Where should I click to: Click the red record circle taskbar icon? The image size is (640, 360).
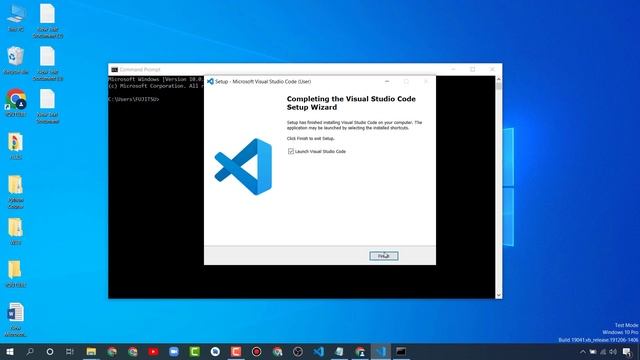tap(256, 351)
